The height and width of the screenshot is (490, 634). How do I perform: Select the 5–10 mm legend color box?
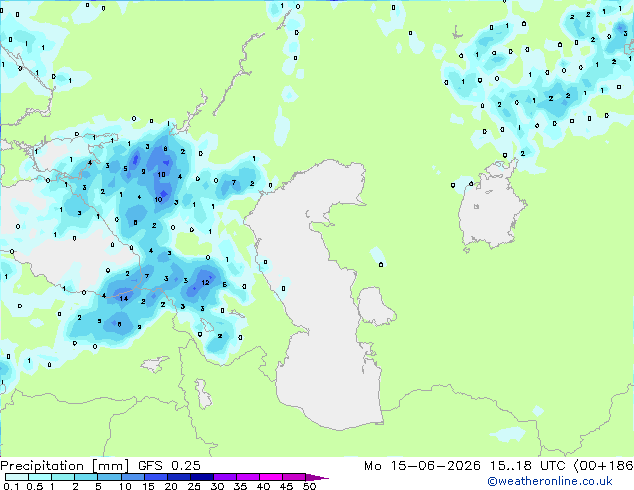coord(109,477)
